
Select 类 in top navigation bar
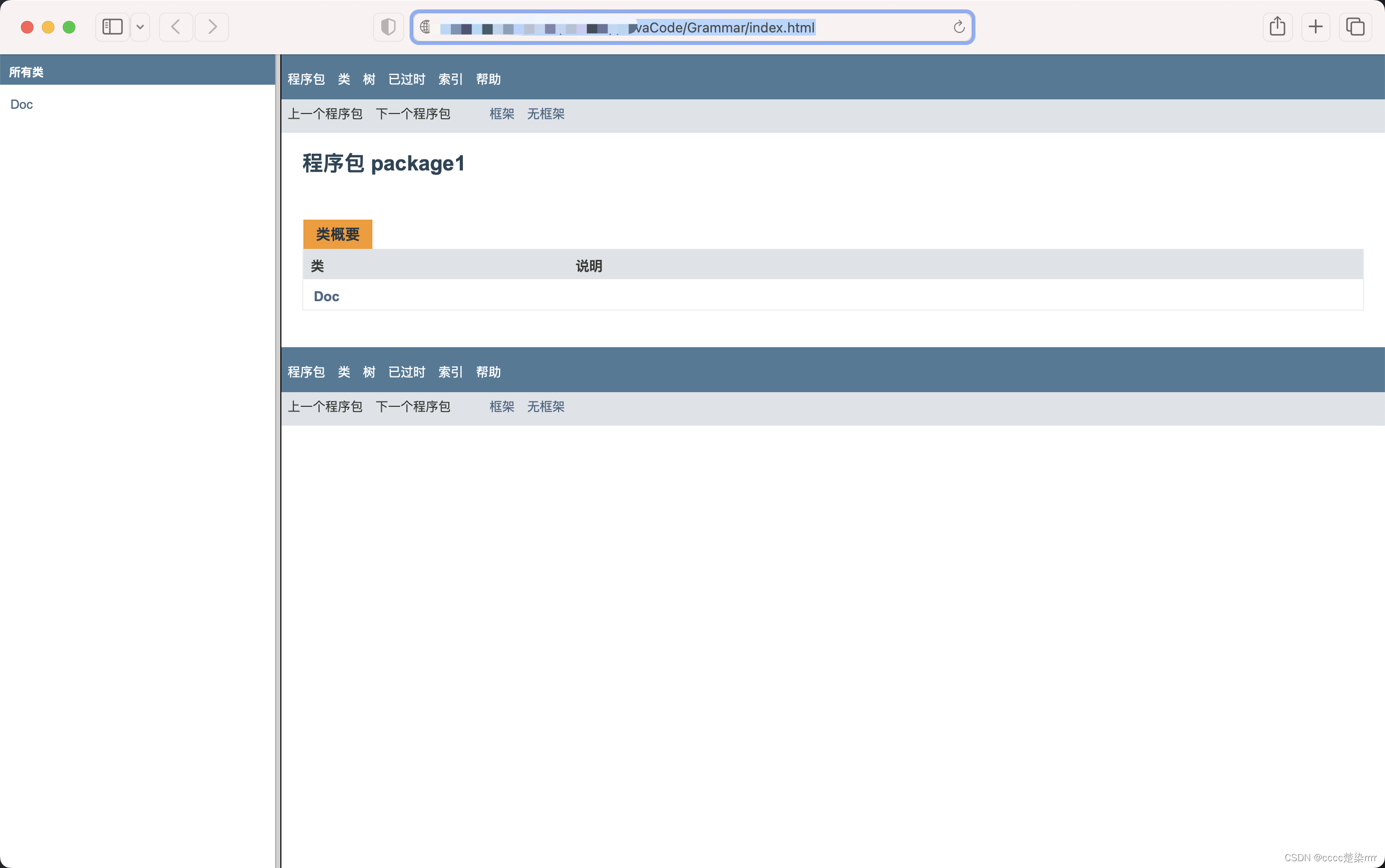point(344,79)
